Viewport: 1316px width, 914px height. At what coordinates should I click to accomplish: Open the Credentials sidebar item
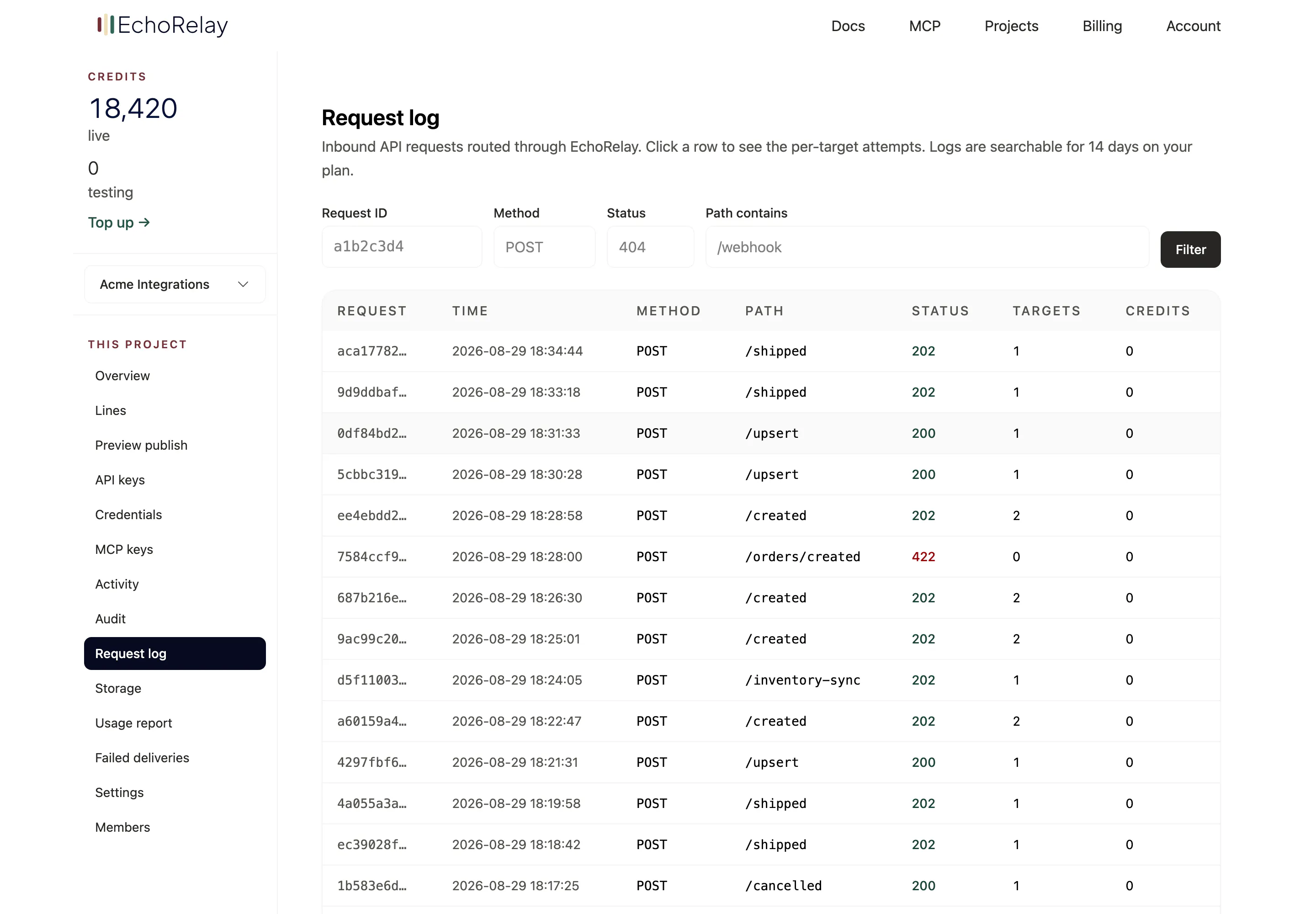175,515
